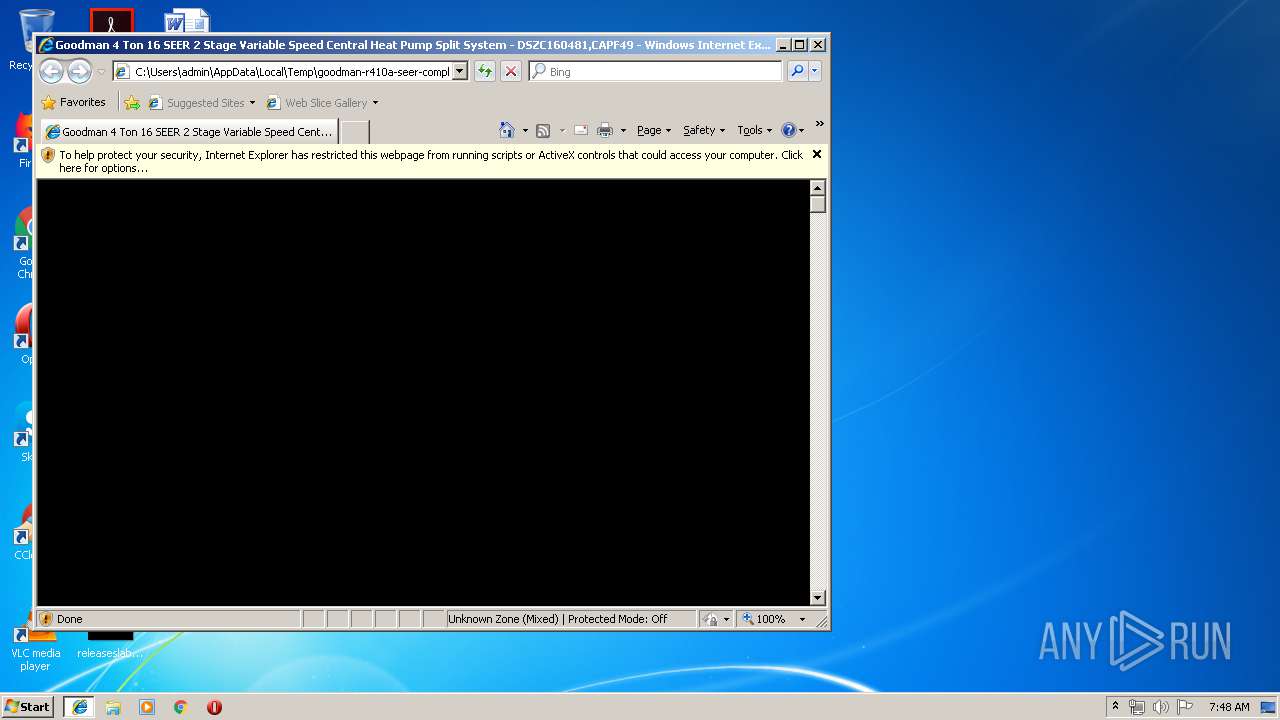Dismiss the security information bar
1280x720 pixels.
(x=817, y=154)
